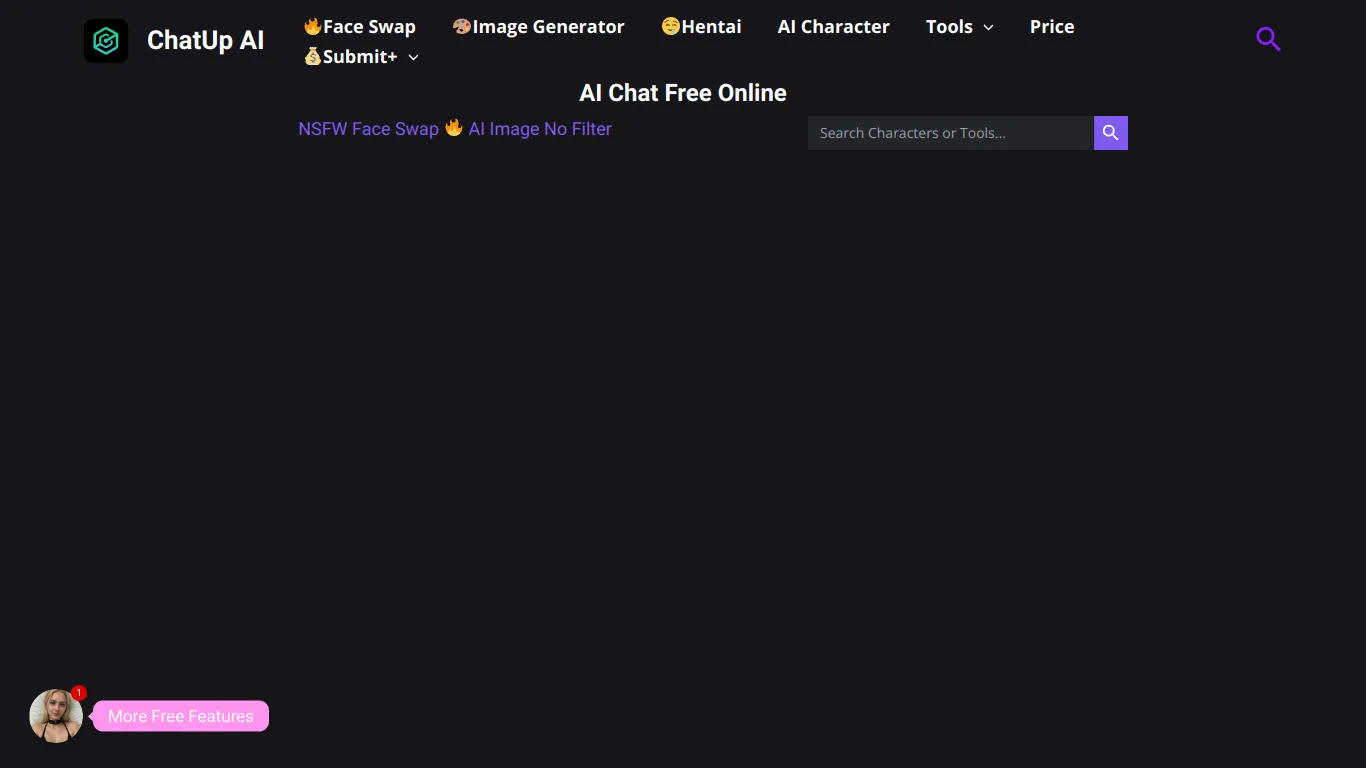Focus the Search Characters or Tools field
Image resolution: width=1366 pixels, height=768 pixels.
(x=951, y=133)
